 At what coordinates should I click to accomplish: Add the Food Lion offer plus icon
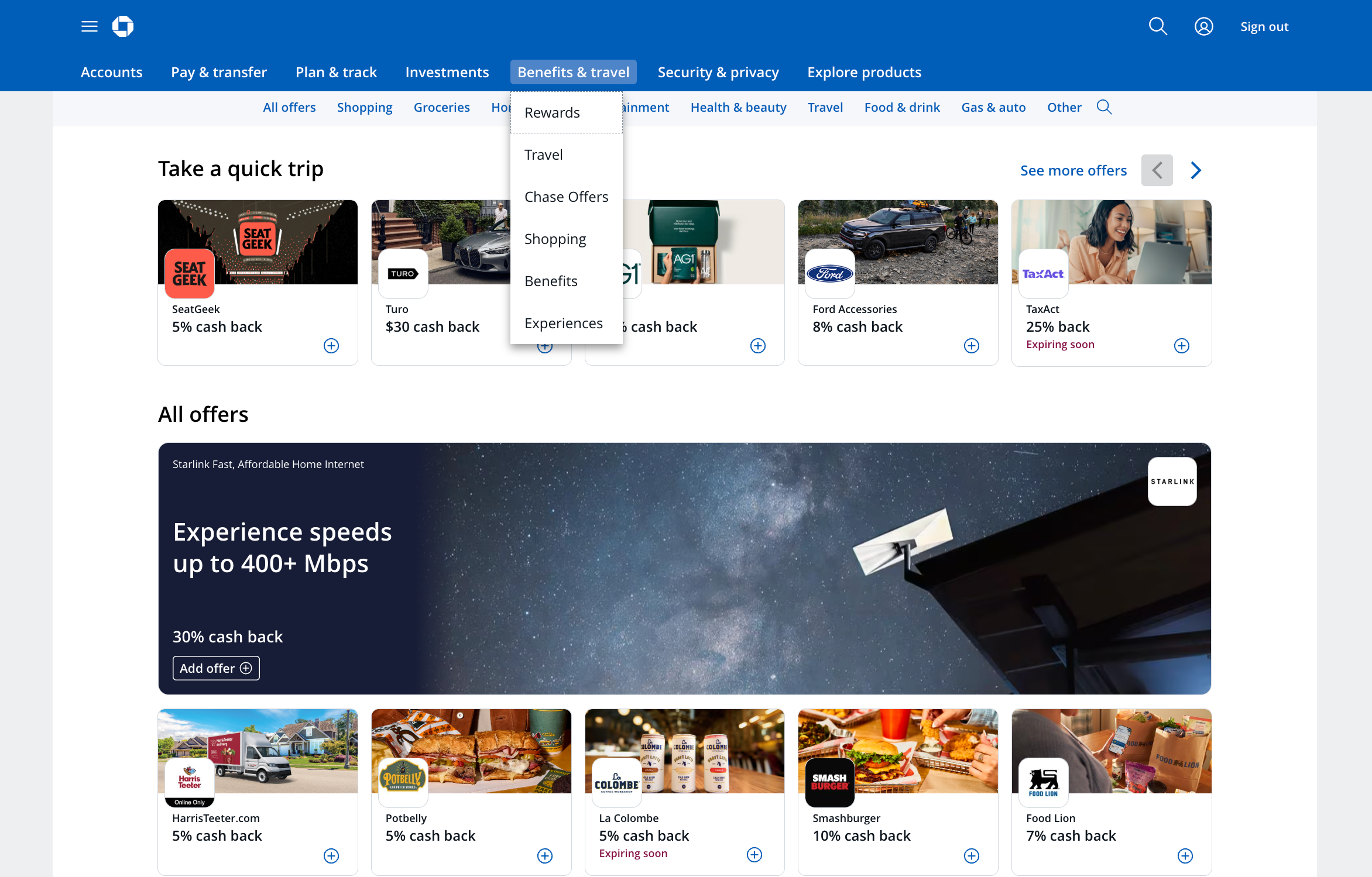click(x=1185, y=856)
